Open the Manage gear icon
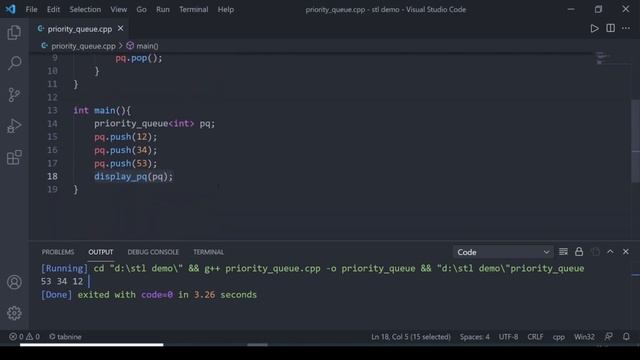 coord(14,313)
